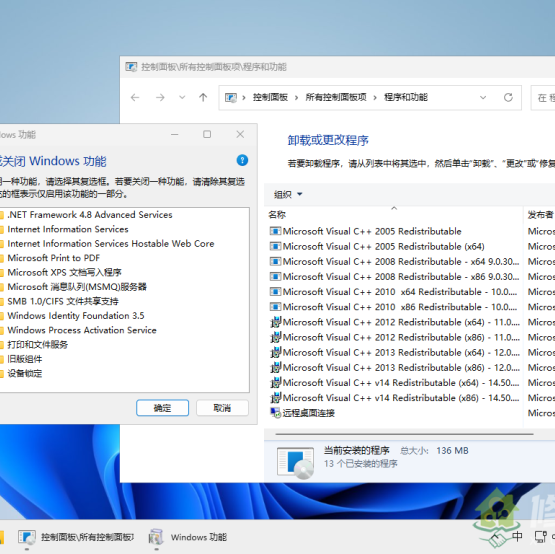Click icon of Visual C++ 2008 x86 entry
This screenshot has height=554, width=555.
275,276
